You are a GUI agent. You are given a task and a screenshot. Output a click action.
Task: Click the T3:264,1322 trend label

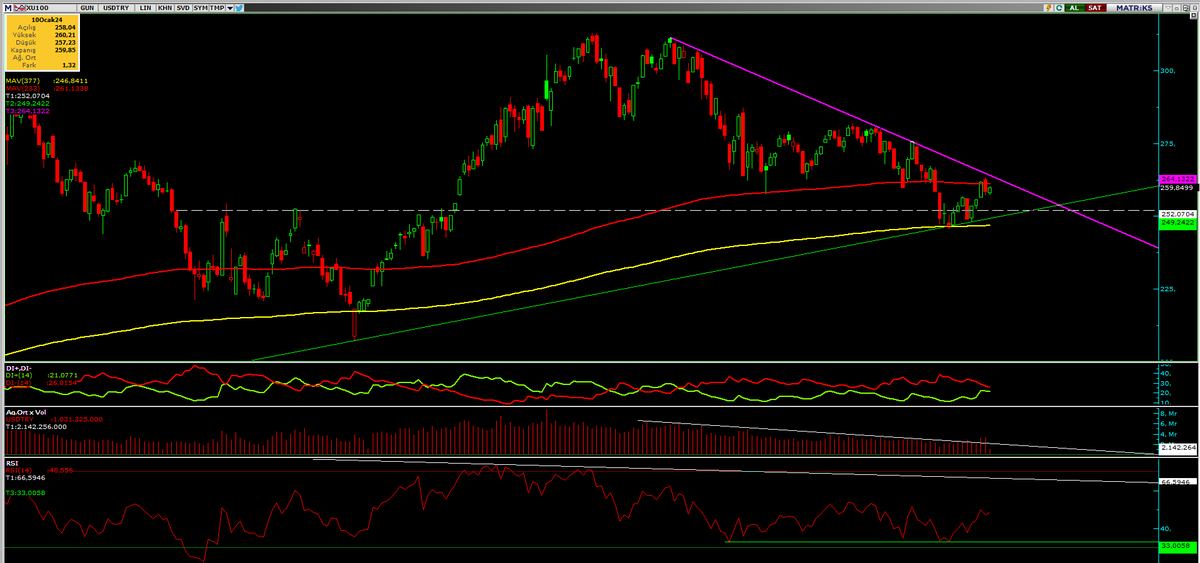(27, 111)
